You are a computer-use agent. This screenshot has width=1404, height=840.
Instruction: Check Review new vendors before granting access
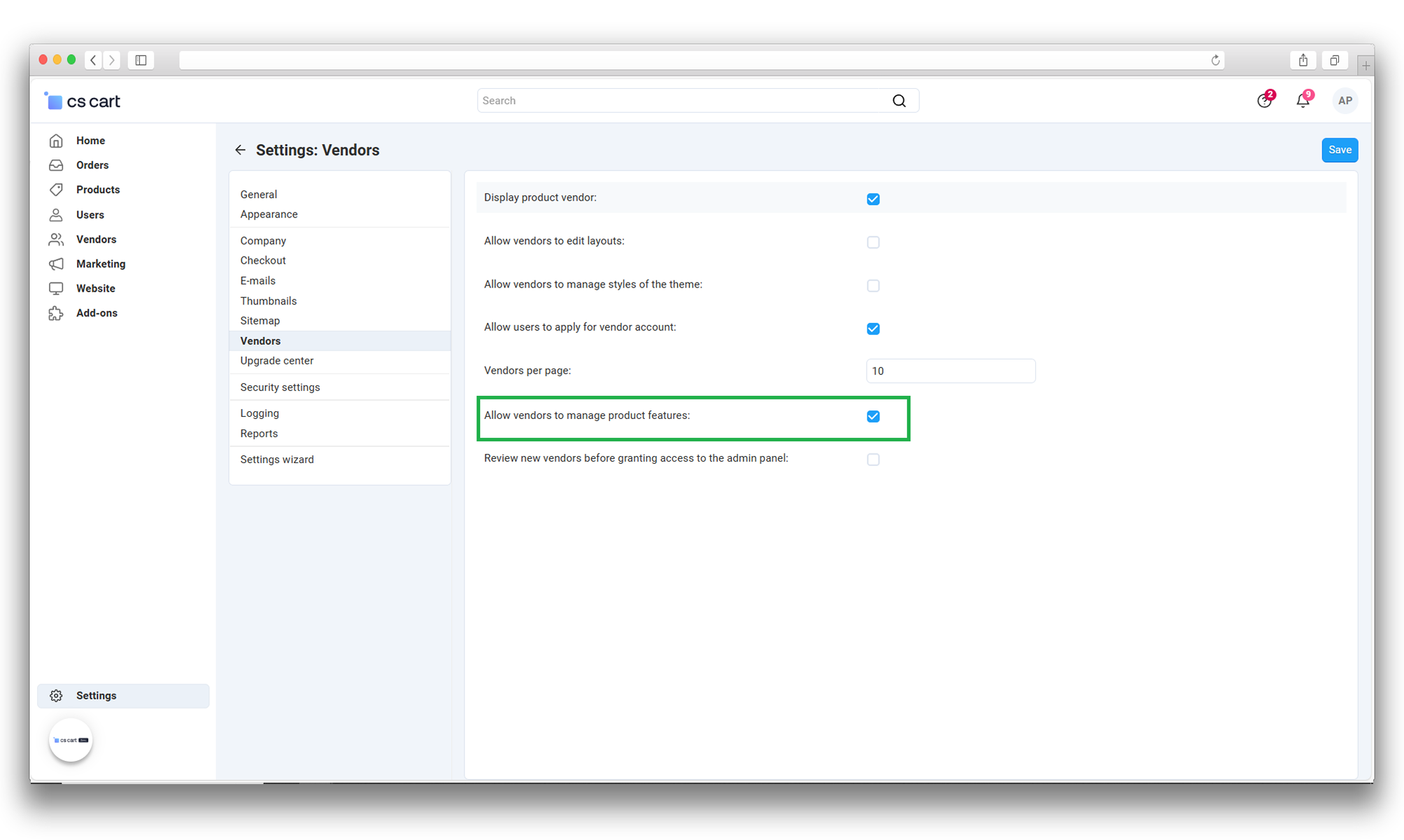click(x=873, y=460)
